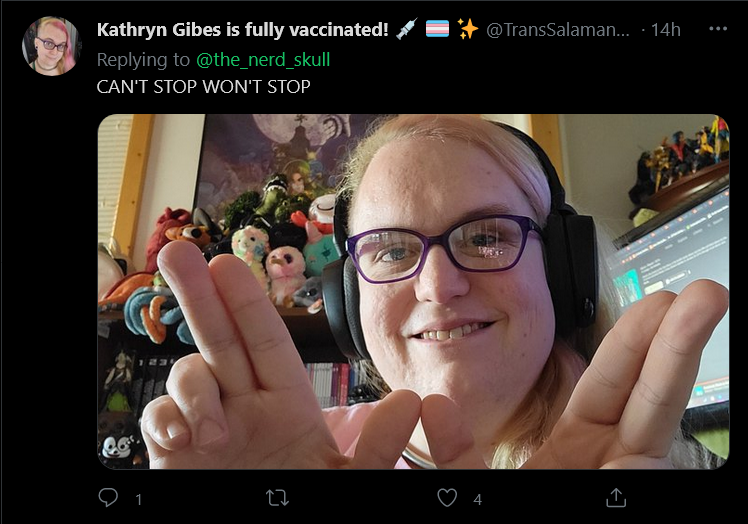Select the tweet text CAN'T STOP WON'T STOP
Screen dimensions: 748x524
pyautogui.click(x=203, y=87)
